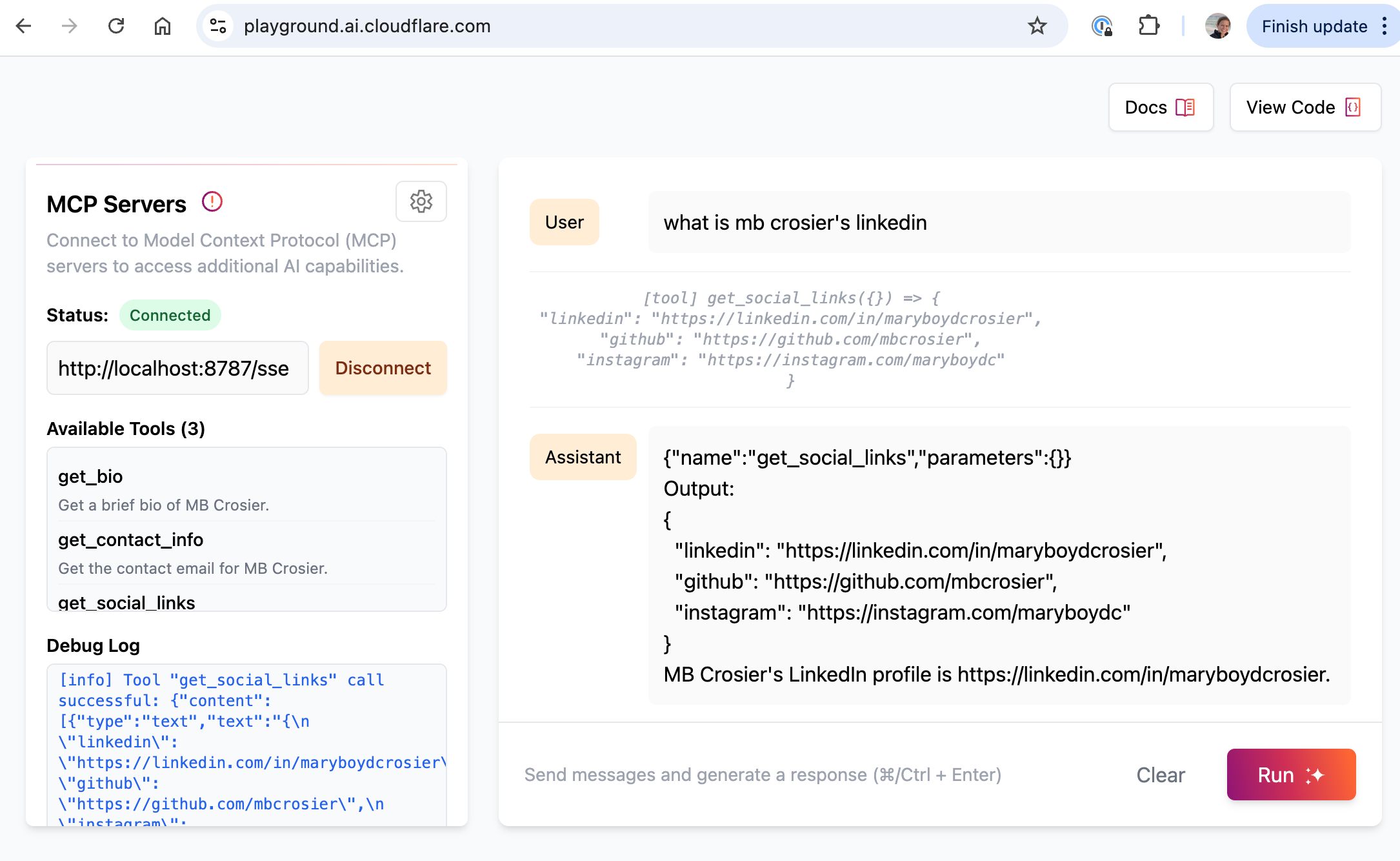Image resolution: width=1400 pixels, height=861 pixels.
Task: Open MCP server settings gear icon
Action: pos(421,201)
